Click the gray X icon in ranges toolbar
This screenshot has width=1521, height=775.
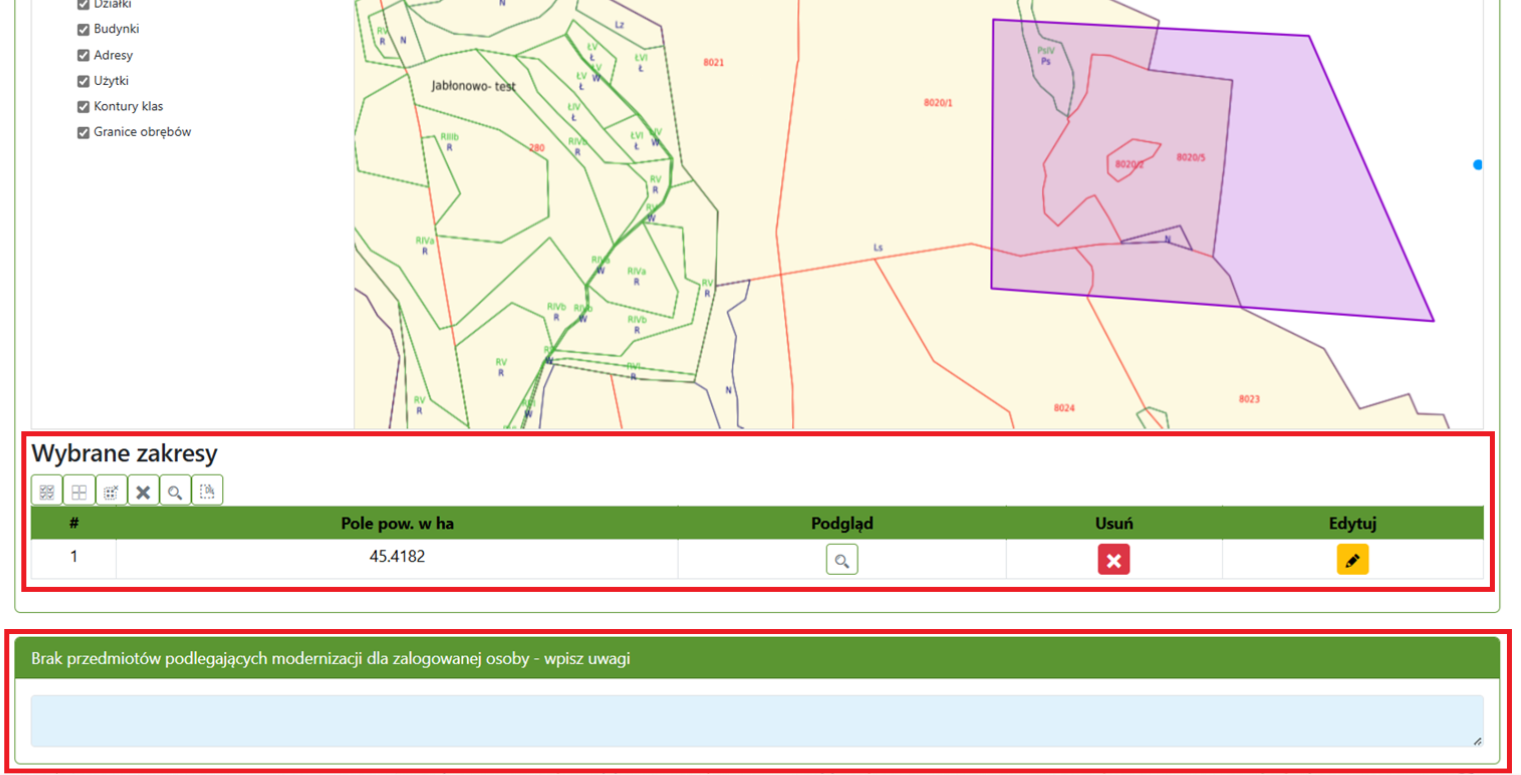click(x=143, y=491)
